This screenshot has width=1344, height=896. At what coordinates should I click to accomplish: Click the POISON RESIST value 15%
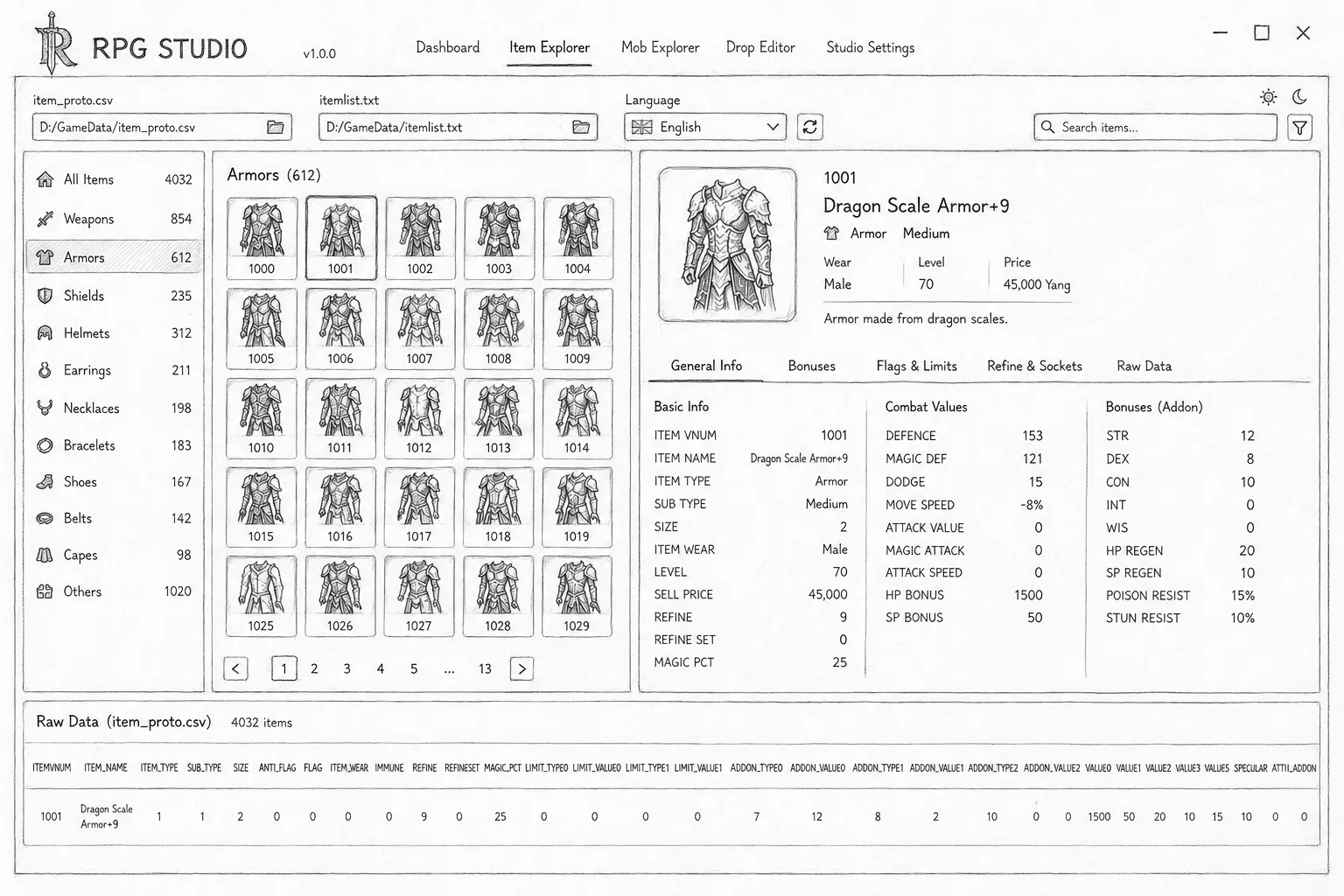pyautogui.click(x=1242, y=595)
